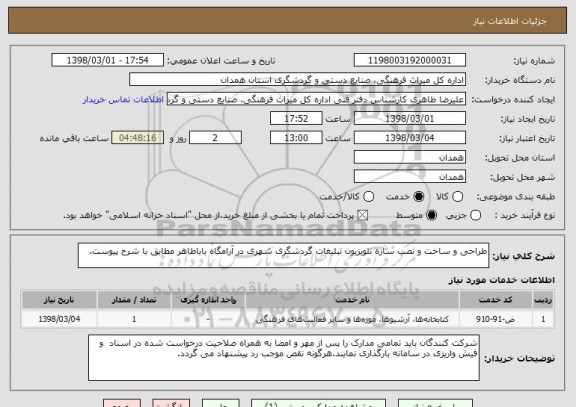Select the خدمت radio button

point(418,197)
